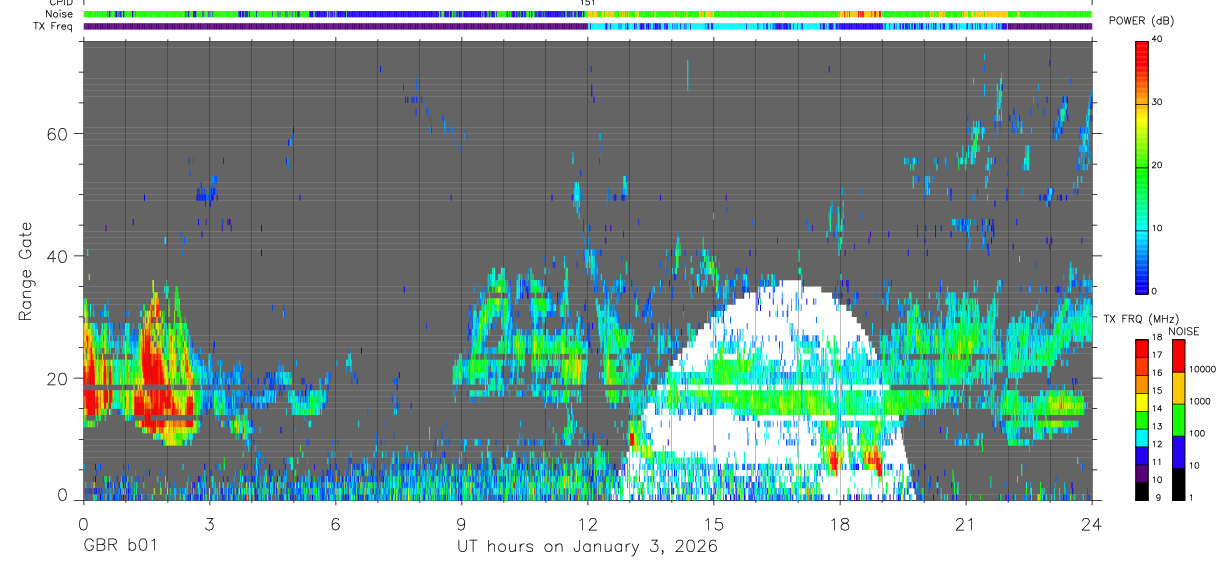
Task: Click the red segment of TX FRQ legend
Action: tap(1143, 349)
